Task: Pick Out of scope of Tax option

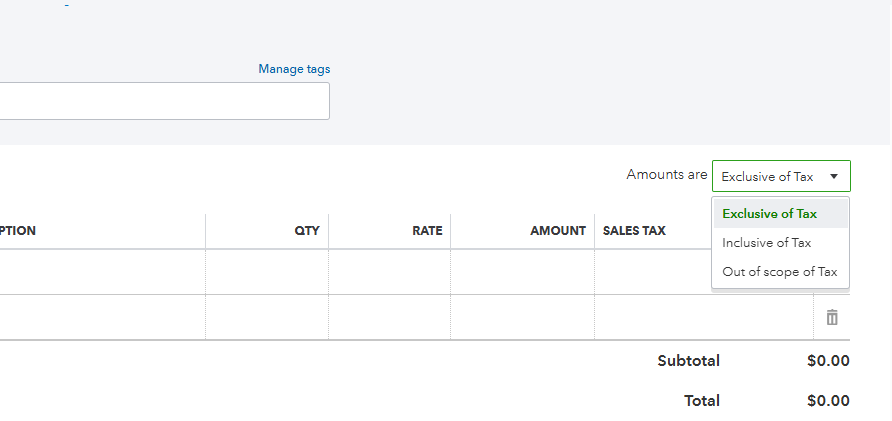Action: click(780, 272)
